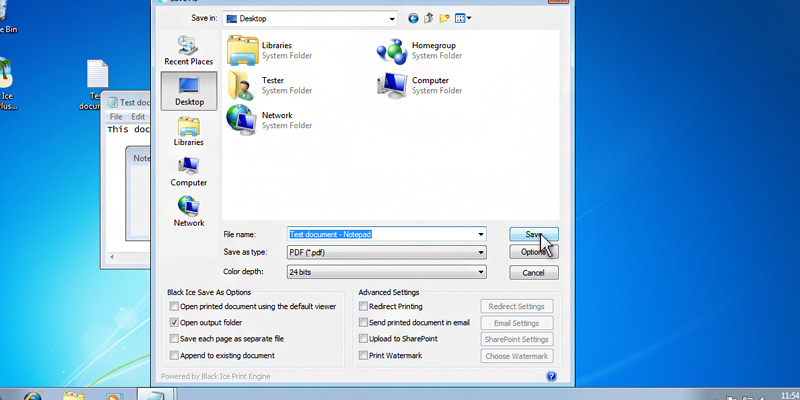Click the Homegroup system folder icon
The width and height of the screenshot is (800, 400).
coord(391,51)
